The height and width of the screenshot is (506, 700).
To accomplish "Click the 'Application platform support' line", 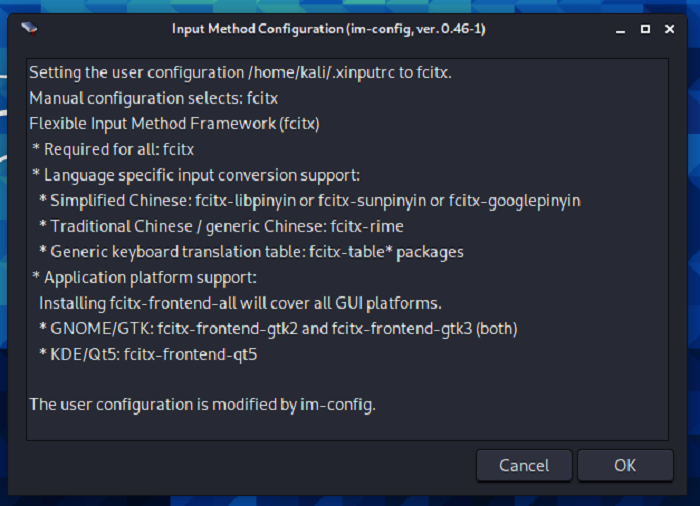I will (145, 277).
